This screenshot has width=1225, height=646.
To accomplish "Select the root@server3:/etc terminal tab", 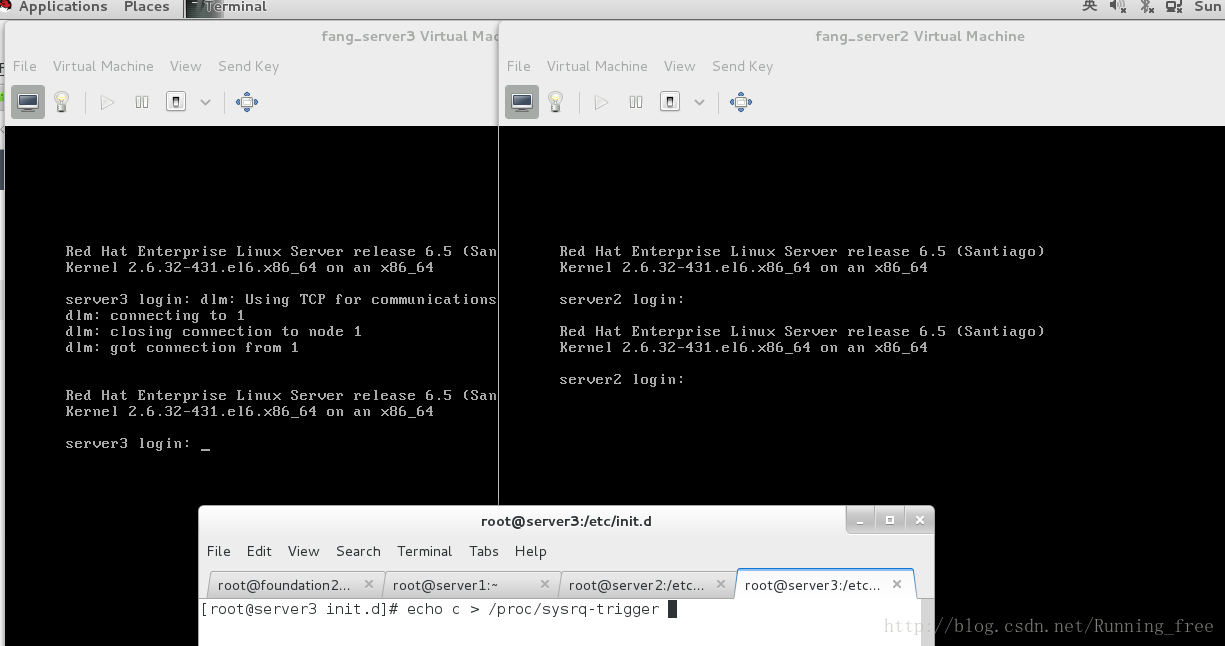I will coord(813,585).
